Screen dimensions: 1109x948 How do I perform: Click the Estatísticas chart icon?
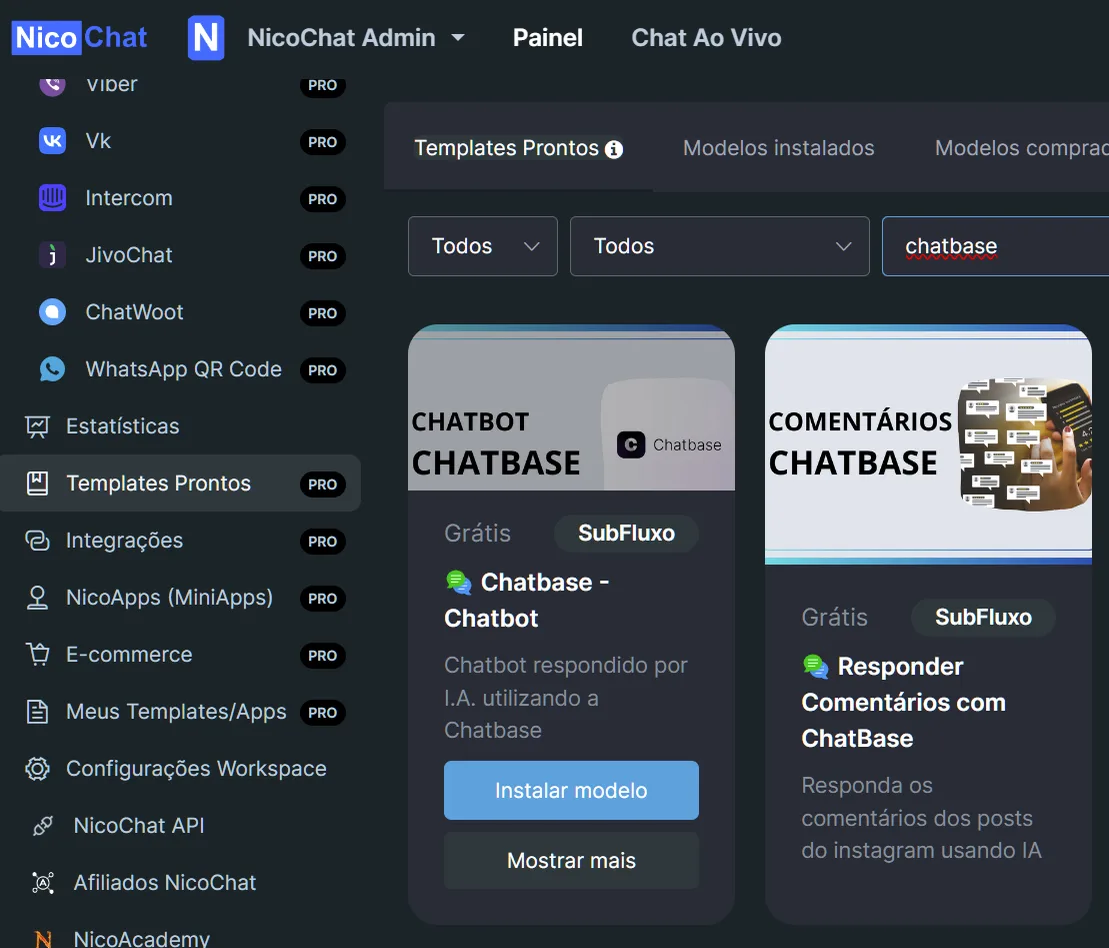click(37, 427)
